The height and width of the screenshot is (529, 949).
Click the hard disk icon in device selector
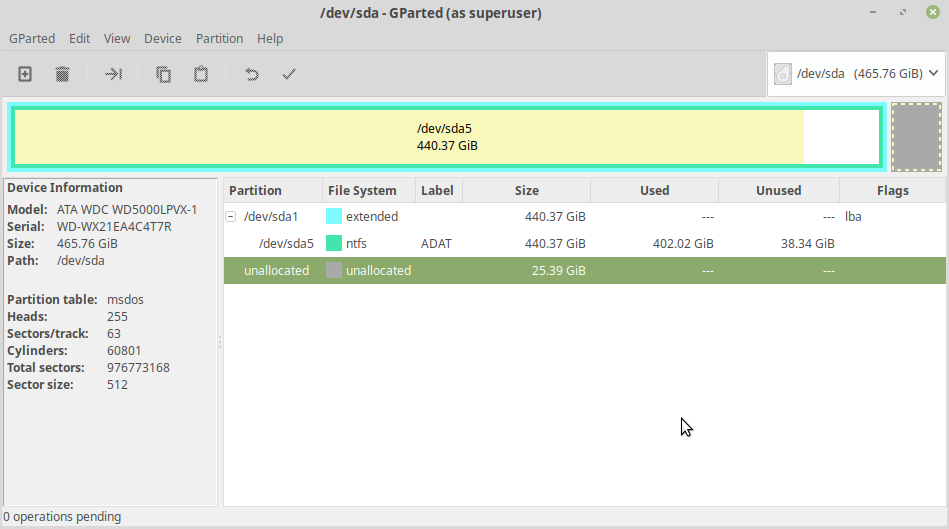pyautogui.click(x=783, y=74)
